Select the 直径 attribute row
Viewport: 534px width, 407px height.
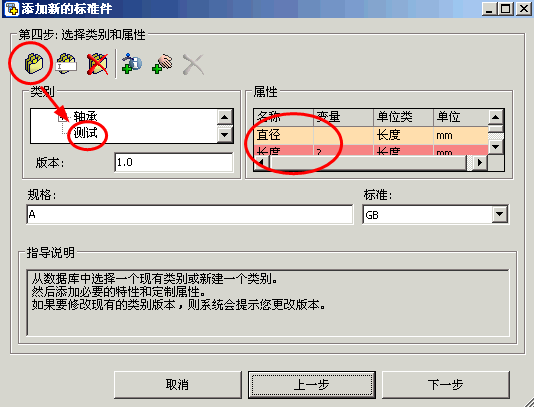tap(371, 135)
